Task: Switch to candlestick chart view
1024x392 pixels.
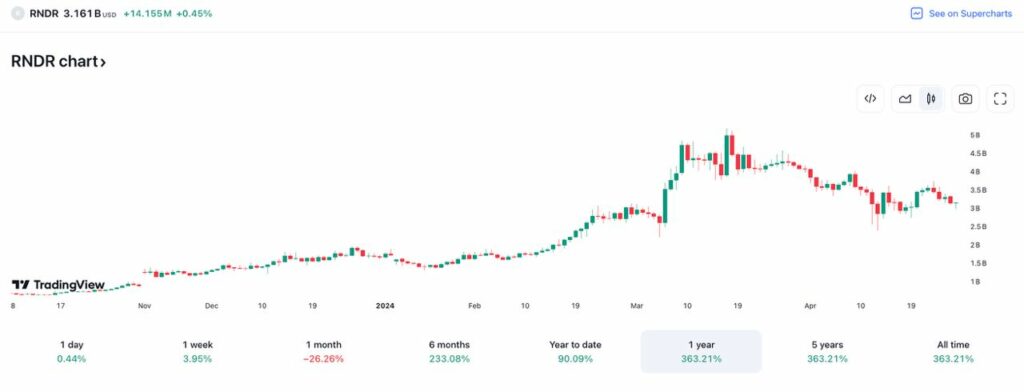Action: (931, 99)
